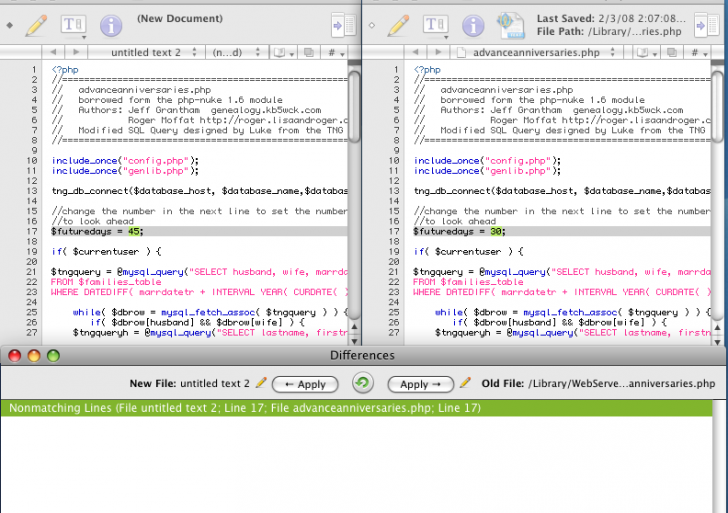
Task: Click the right-pointing Apply button
Action: pos(421,383)
